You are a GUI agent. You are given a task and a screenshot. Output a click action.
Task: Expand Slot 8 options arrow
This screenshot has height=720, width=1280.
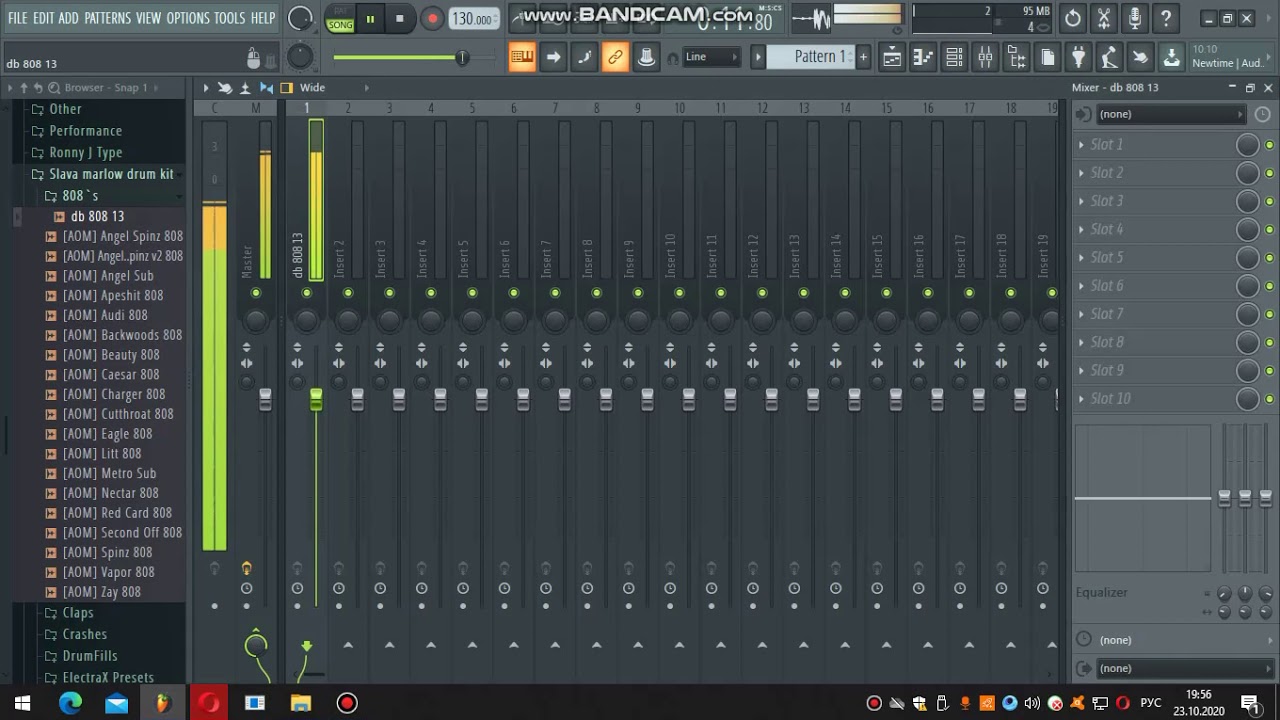[x=1081, y=343]
